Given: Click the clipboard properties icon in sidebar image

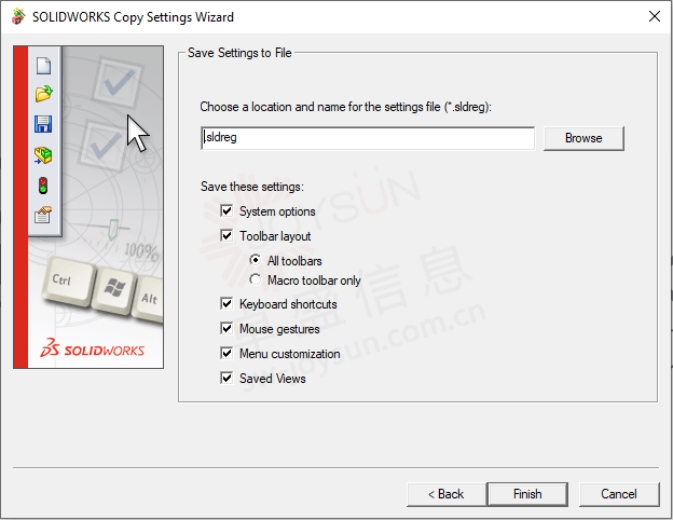Looking at the screenshot, I should pos(43,215).
